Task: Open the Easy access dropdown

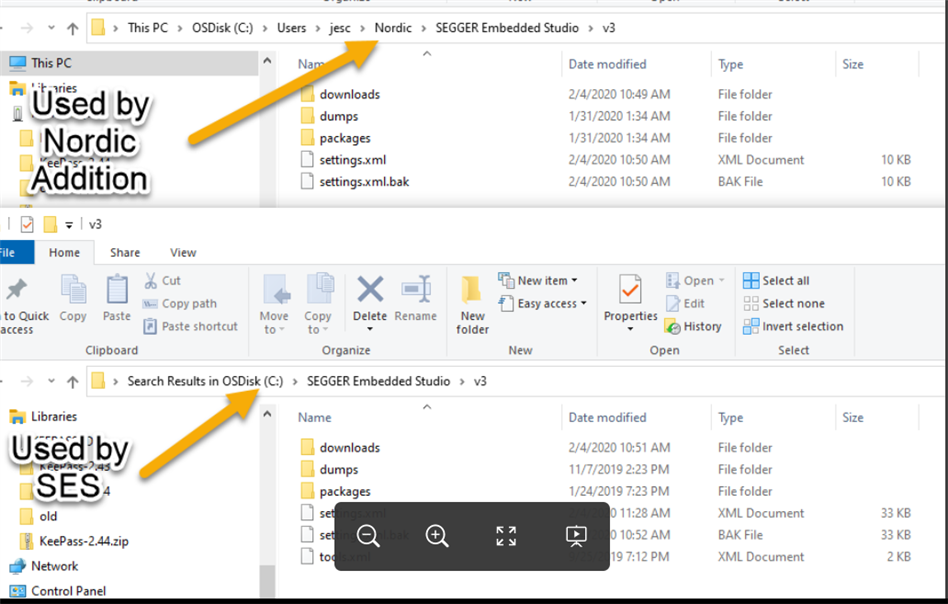Action: pyautogui.click(x=542, y=304)
